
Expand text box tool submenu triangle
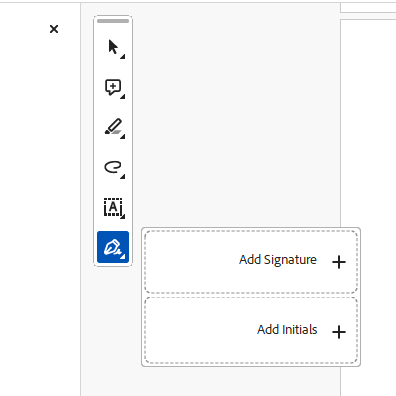click(x=123, y=217)
